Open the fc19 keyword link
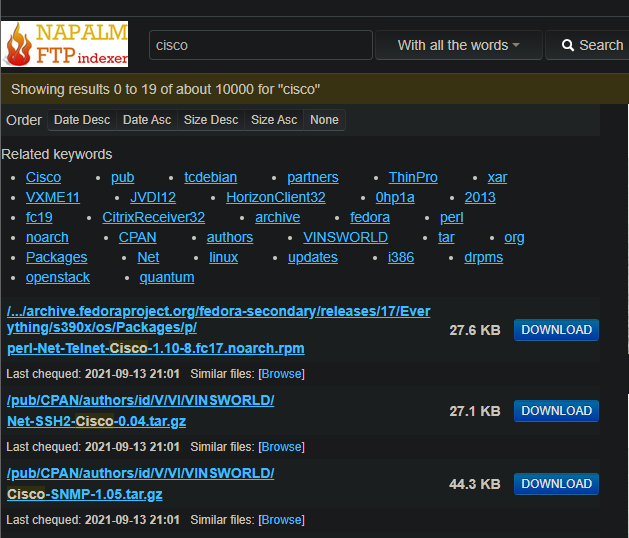 coord(39,217)
